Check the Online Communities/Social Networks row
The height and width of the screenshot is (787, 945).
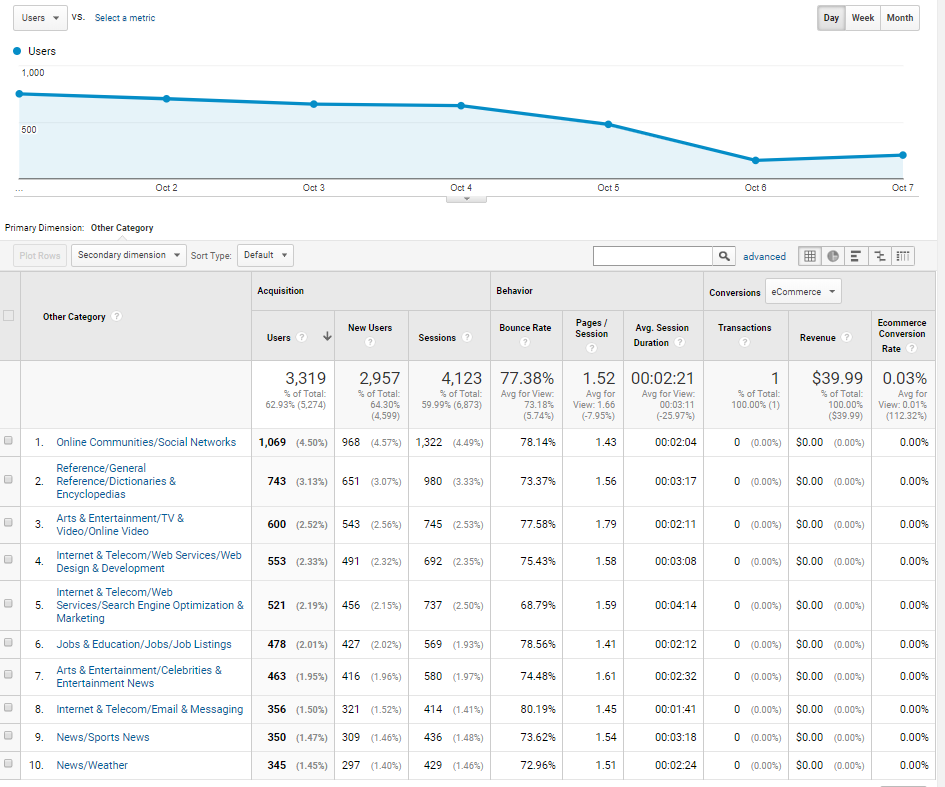(x=9, y=441)
